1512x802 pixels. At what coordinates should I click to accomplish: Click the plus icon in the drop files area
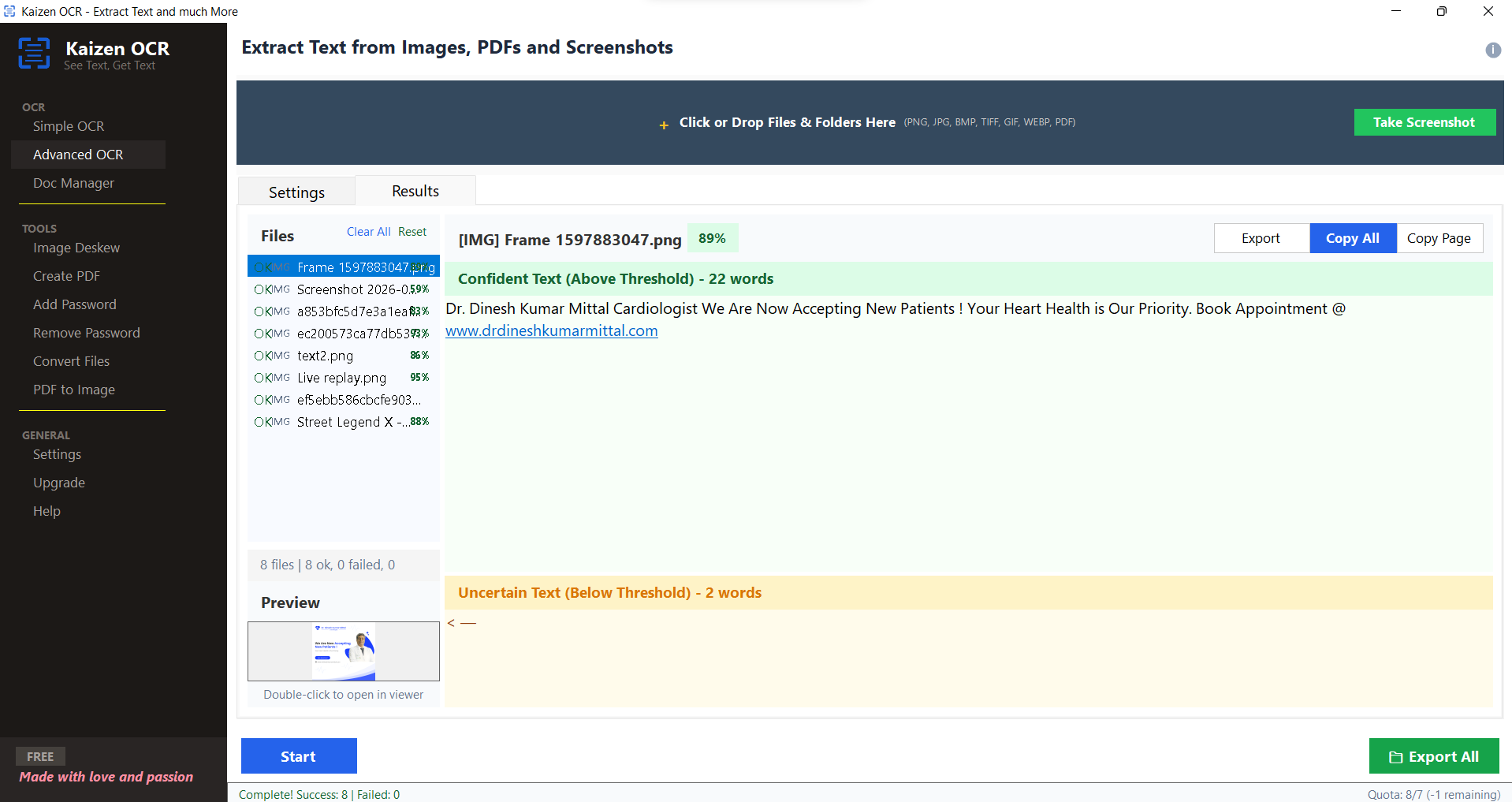coord(663,125)
